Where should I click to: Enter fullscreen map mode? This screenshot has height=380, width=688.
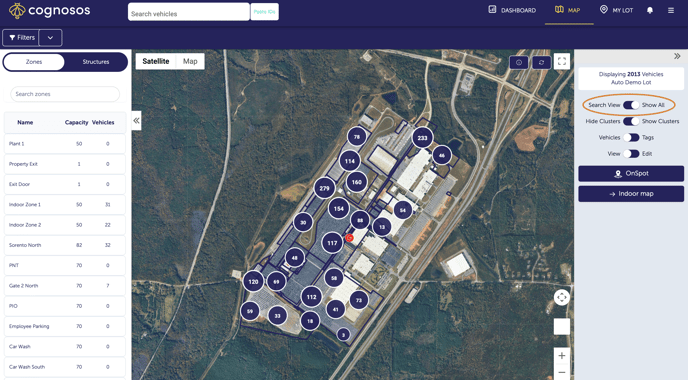pyautogui.click(x=562, y=61)
